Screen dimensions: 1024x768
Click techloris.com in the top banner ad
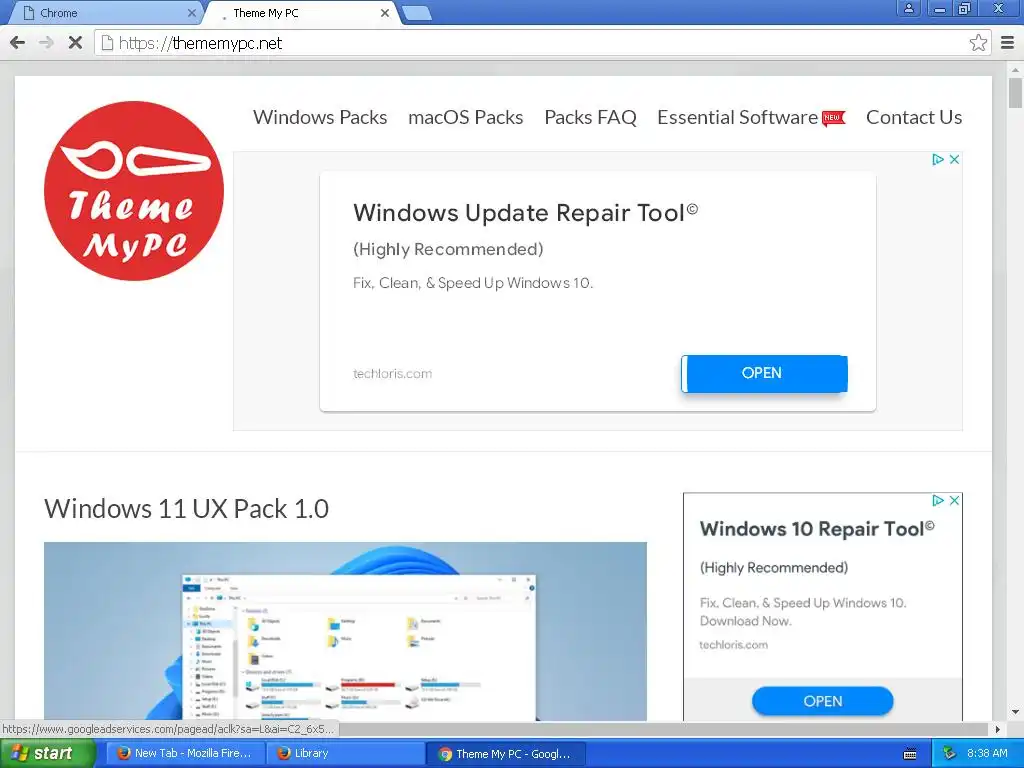point(392,374)
